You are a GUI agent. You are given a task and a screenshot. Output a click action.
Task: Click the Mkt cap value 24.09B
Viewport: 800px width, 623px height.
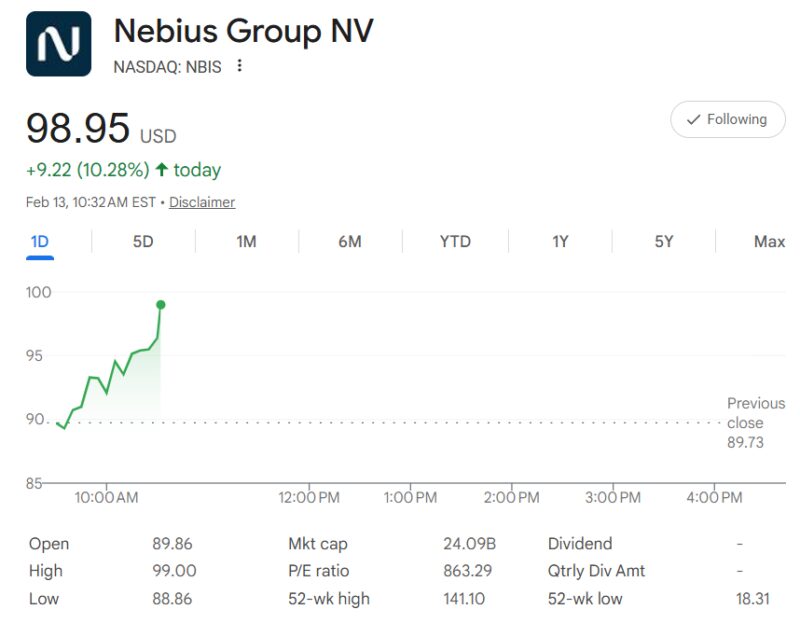point(469,544)
